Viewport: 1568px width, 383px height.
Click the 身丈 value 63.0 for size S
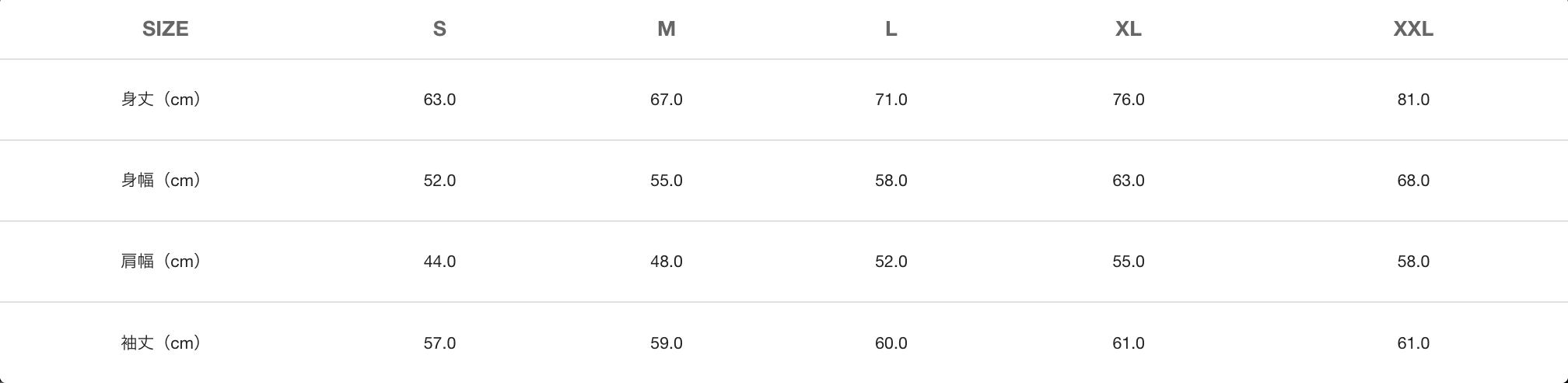(439, 100)
